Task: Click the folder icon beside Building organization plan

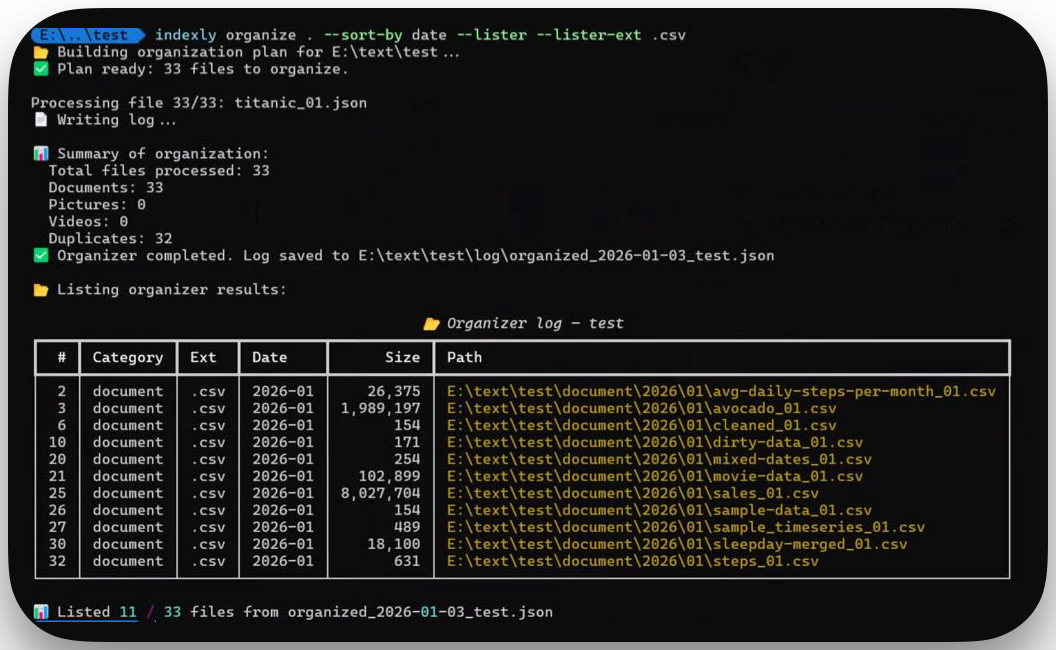Action: (40, 52)
